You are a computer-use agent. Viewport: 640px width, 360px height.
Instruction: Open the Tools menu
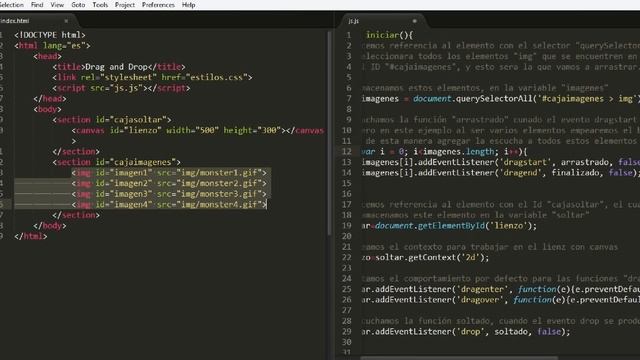pyautogui.click(x=100, y=5)
